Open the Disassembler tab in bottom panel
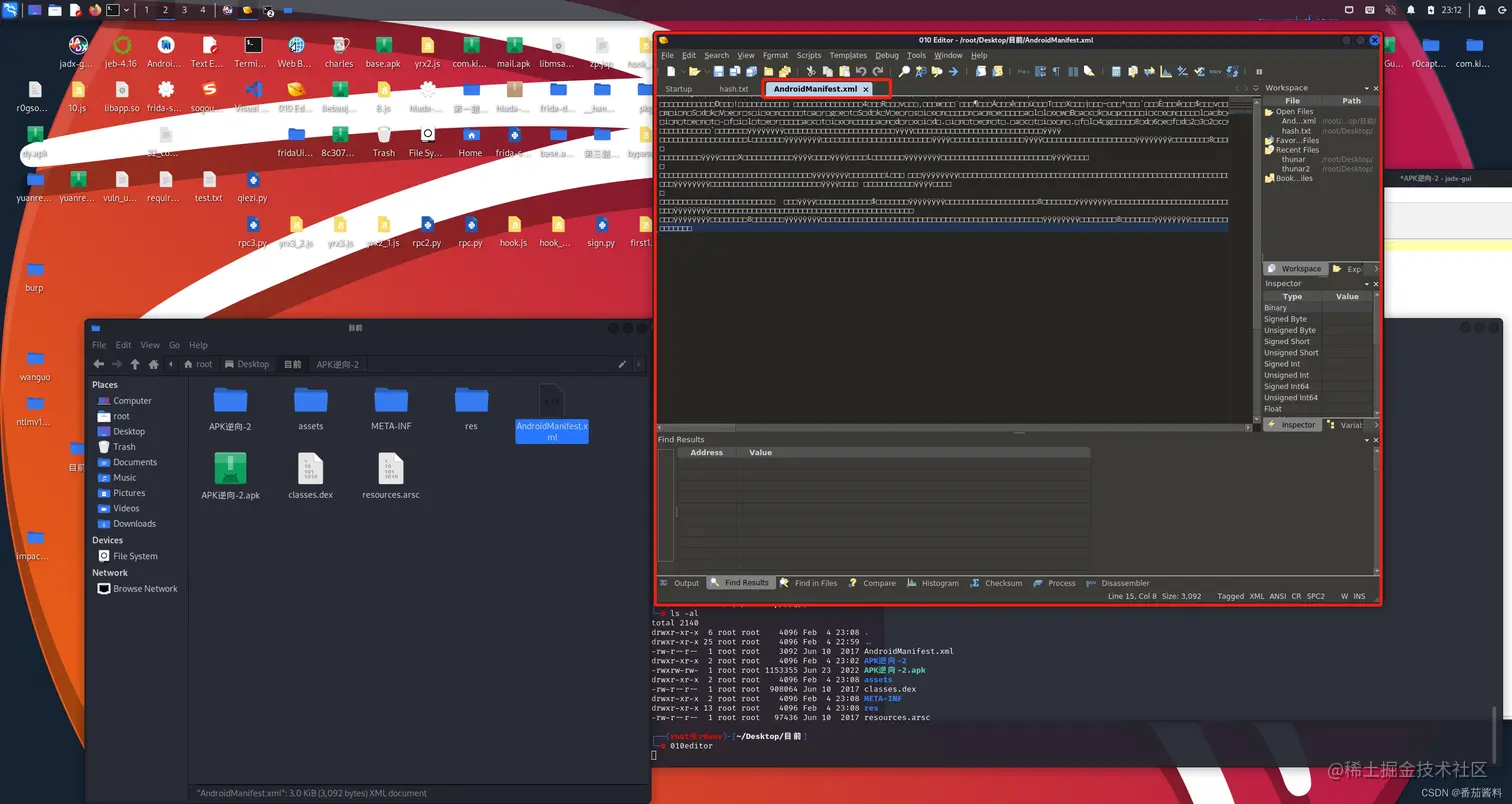The image size is (1512, 804). [1118, 583]
